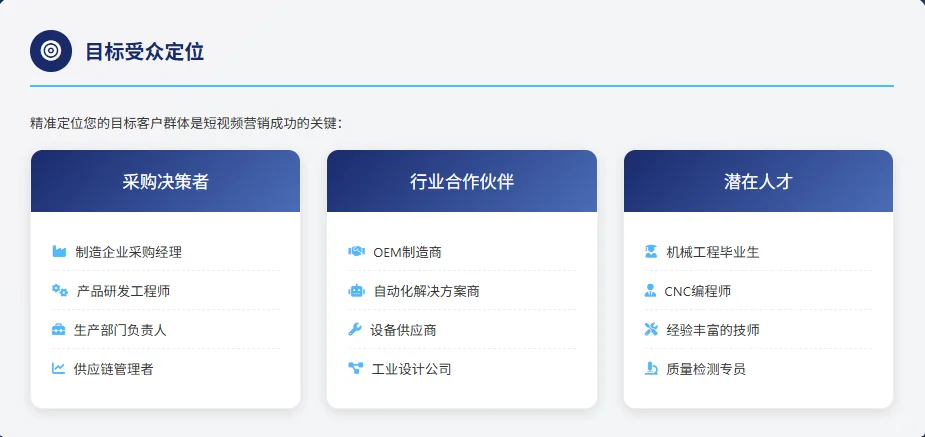
Task: Click the text 设备供应商
Action: 404,330
